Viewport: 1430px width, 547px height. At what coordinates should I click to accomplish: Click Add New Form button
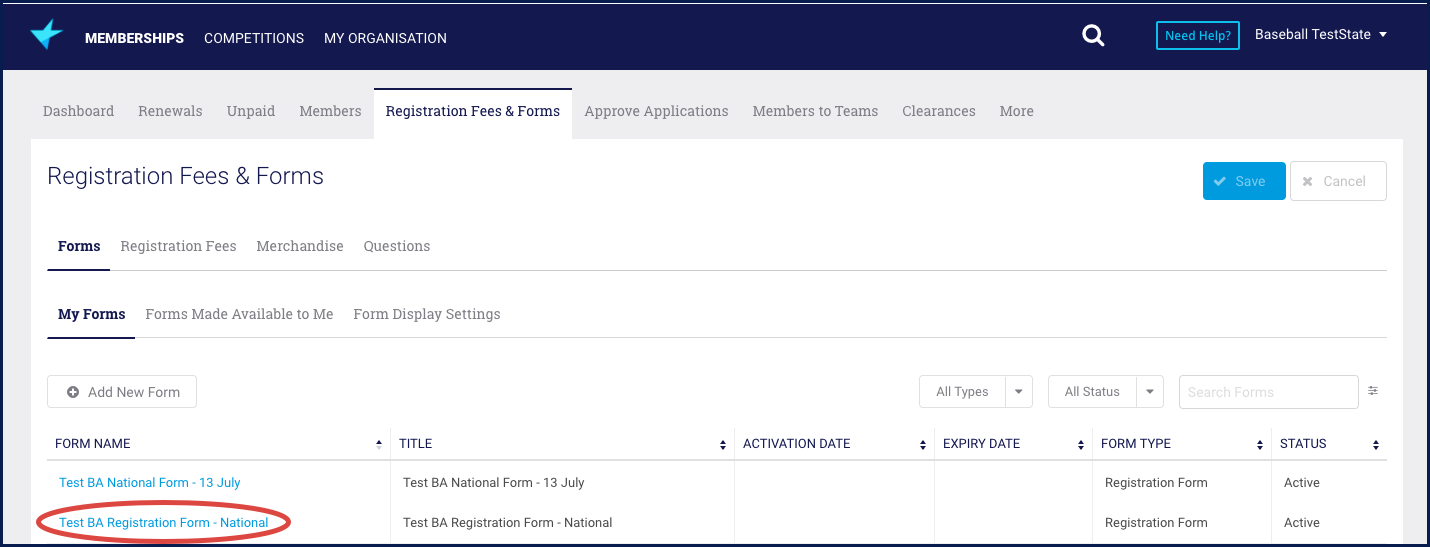click(x=122, y=392)
